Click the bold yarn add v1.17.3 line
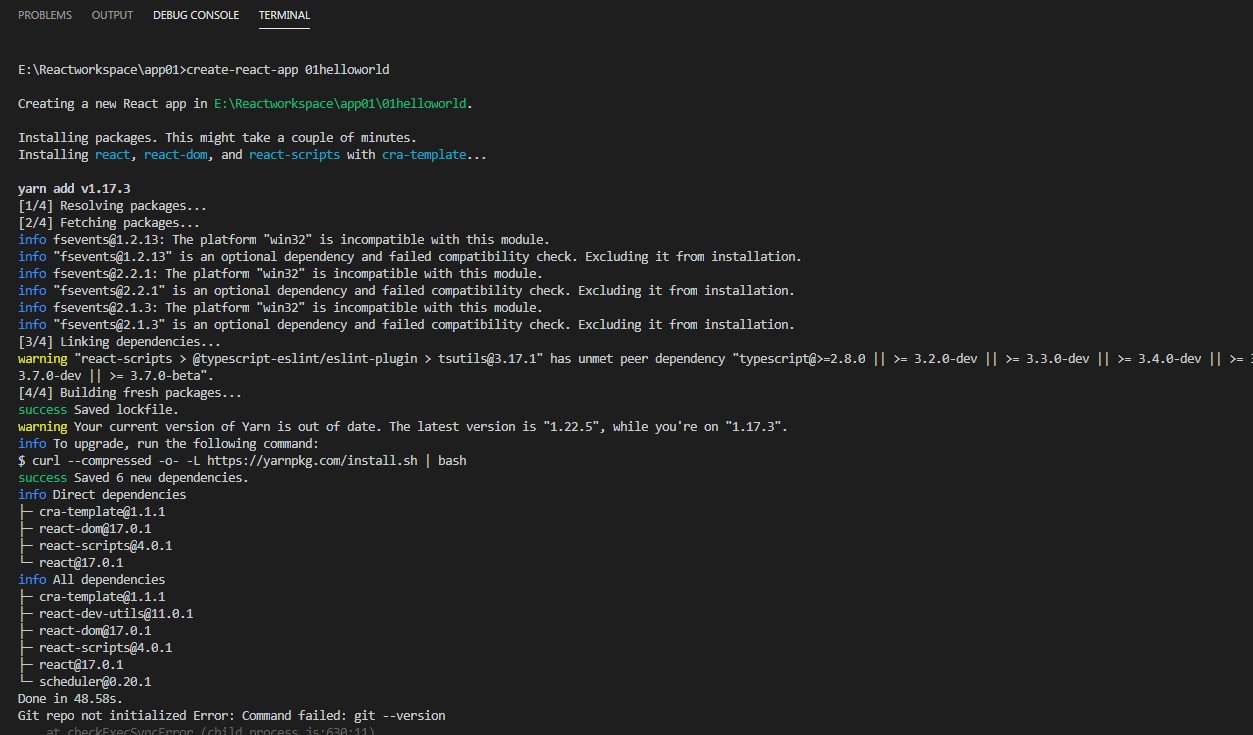1253x735 pixels. click(74, 189)
